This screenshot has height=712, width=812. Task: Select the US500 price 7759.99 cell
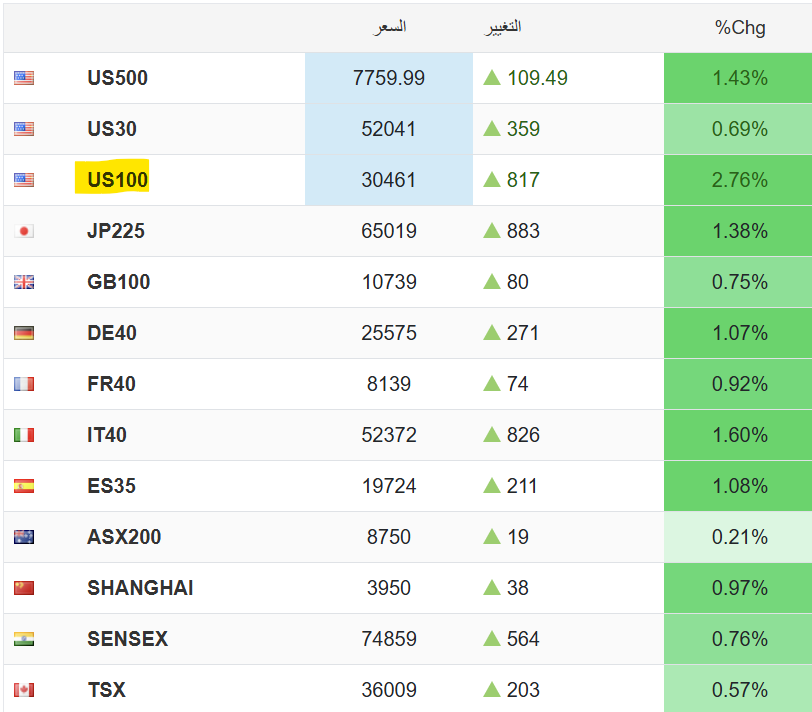(389, 78)
